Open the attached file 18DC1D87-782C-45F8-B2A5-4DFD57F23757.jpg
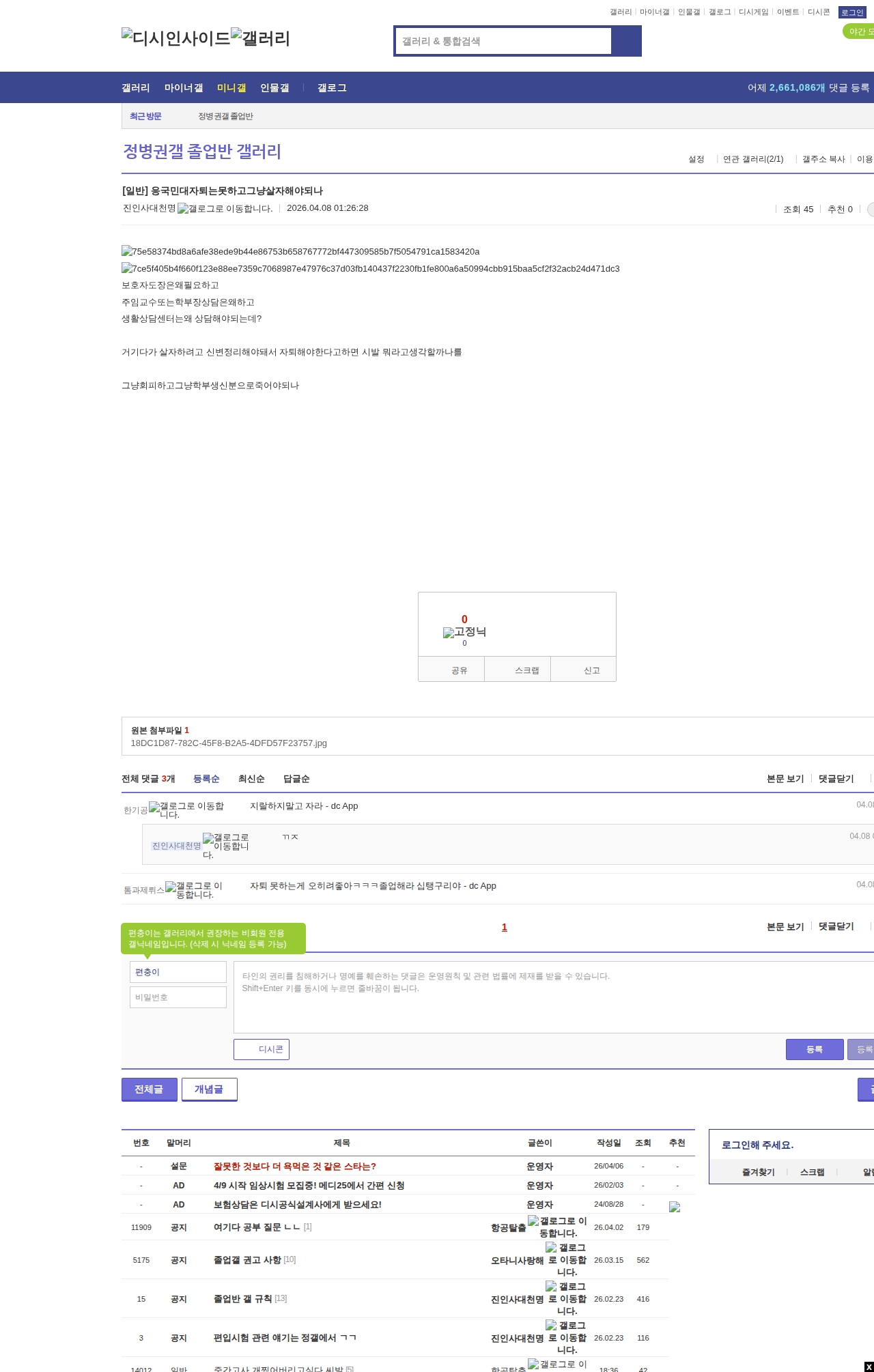Viewport: 874px width, 1372px height. (x=229, y=743)
